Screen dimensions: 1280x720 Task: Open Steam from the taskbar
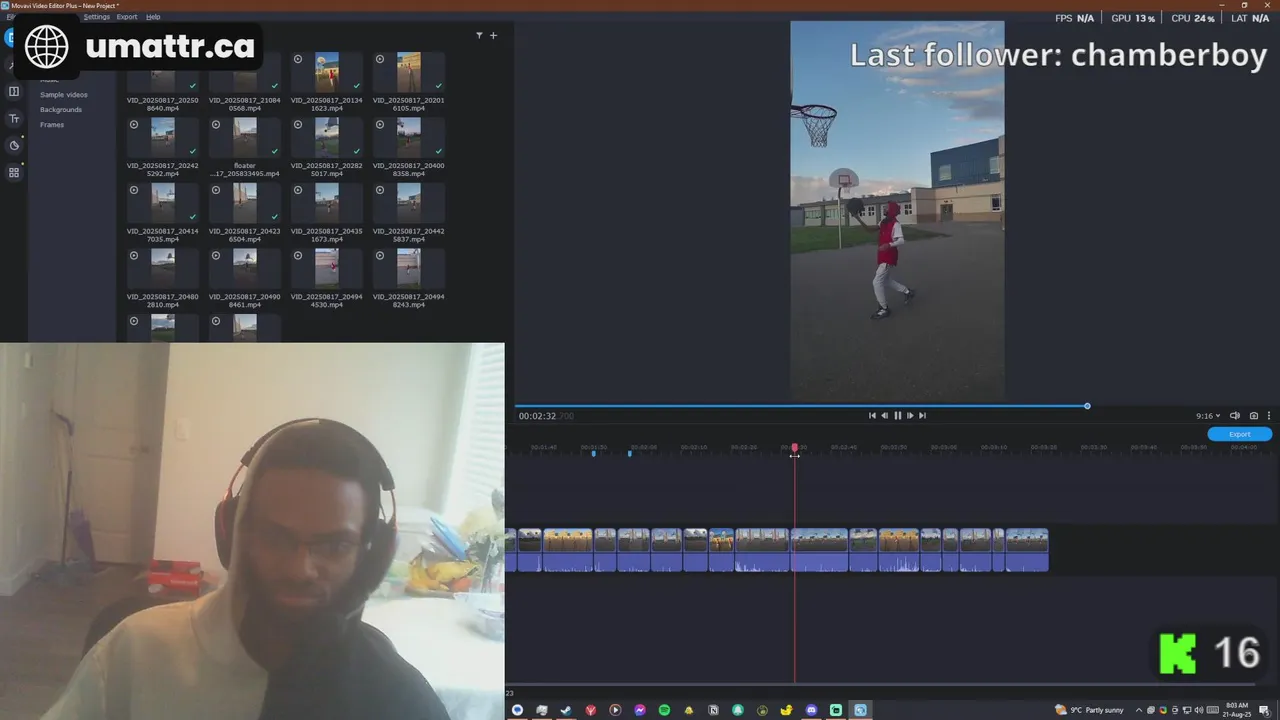click(x=566, y=710)
